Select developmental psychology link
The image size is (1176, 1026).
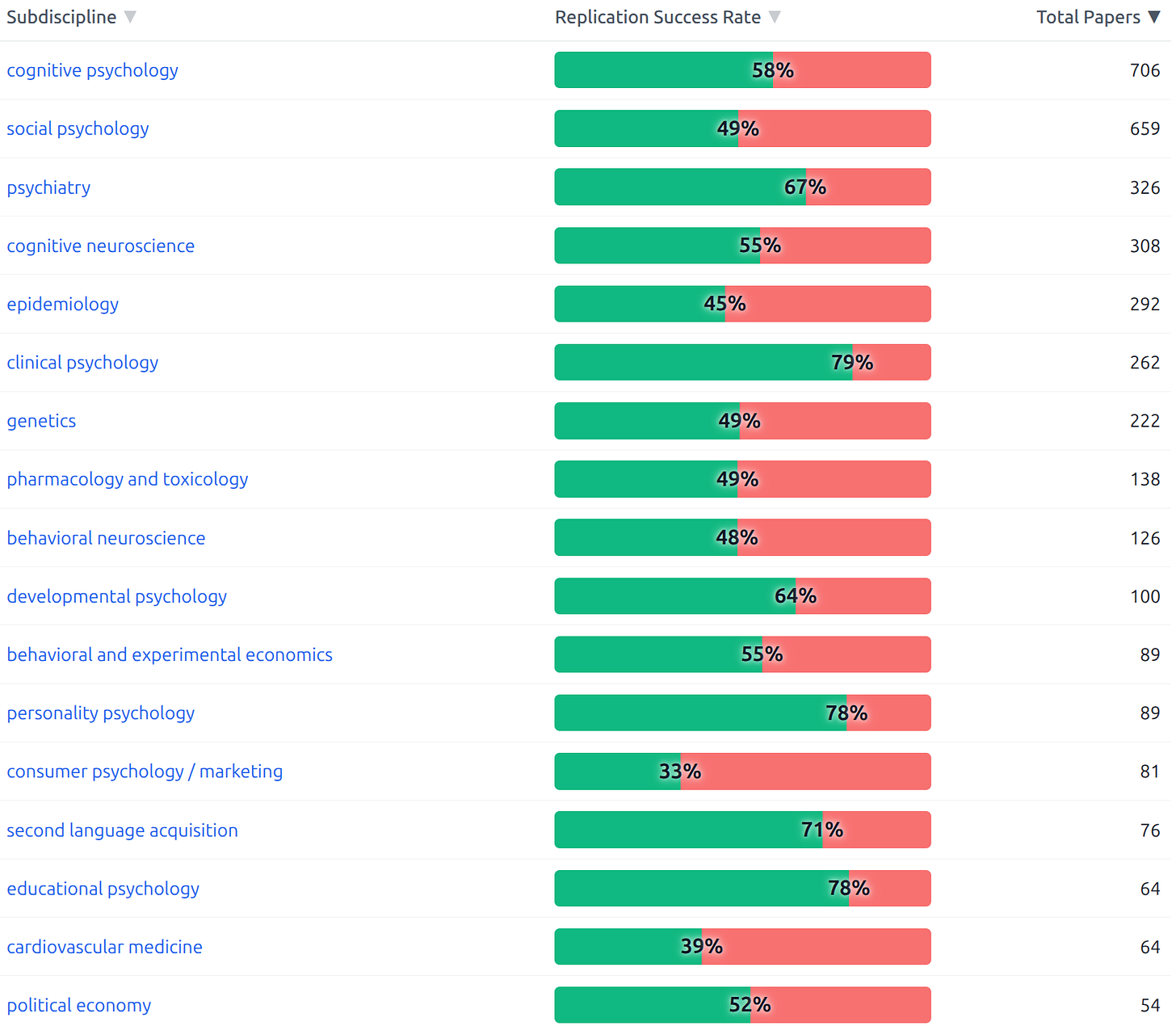tap(116, 596)
